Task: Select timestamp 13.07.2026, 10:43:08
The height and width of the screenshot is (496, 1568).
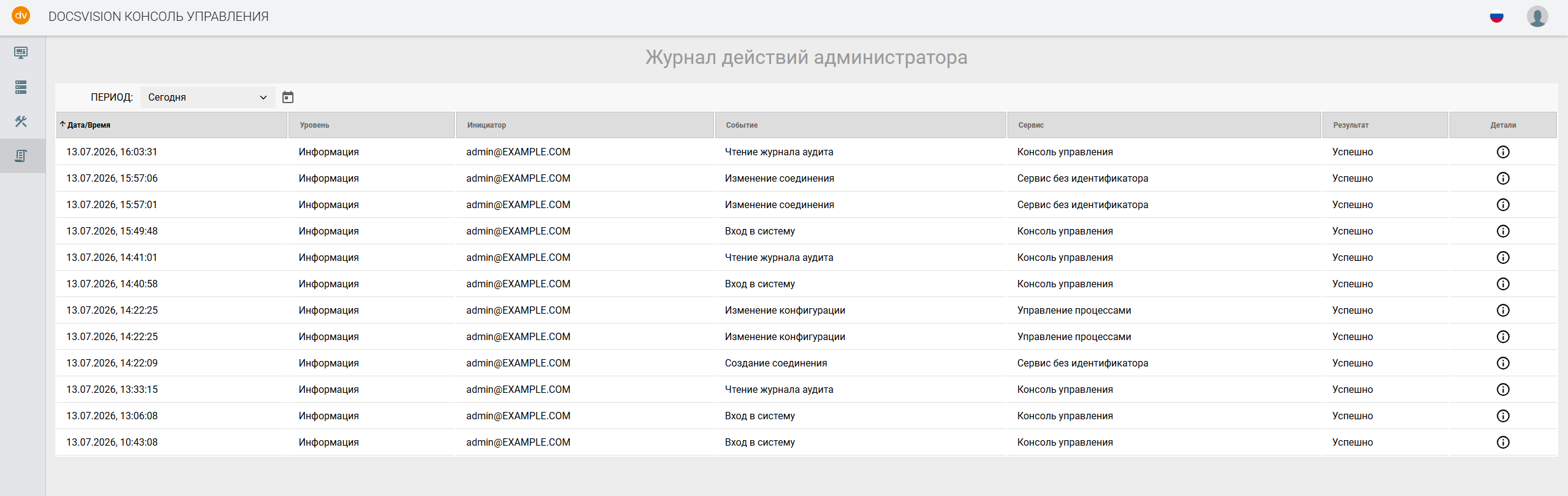Action: pyautogui.click(x=112, y=442)
